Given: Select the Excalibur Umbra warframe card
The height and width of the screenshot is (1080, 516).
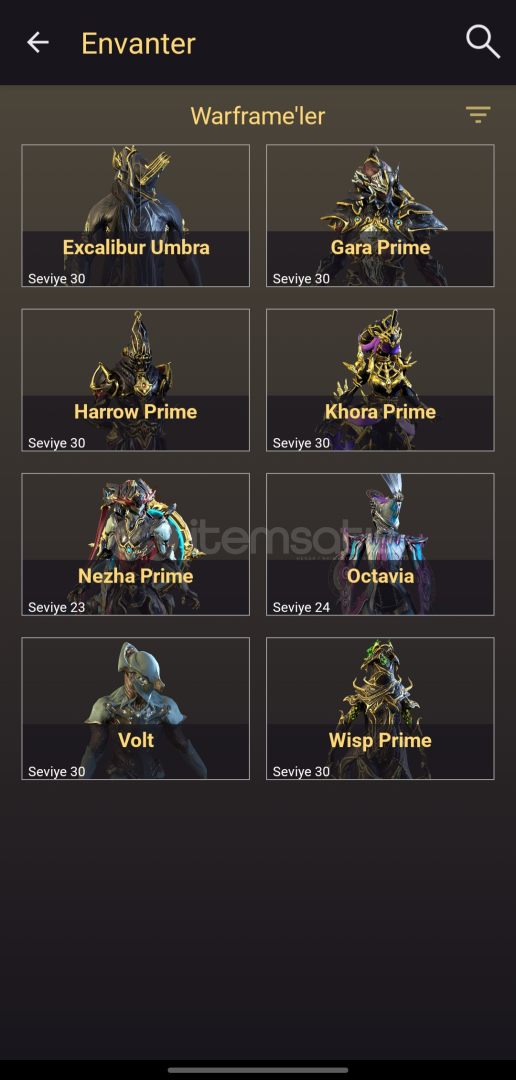Looking at the screenshot, I should (136, 216).
